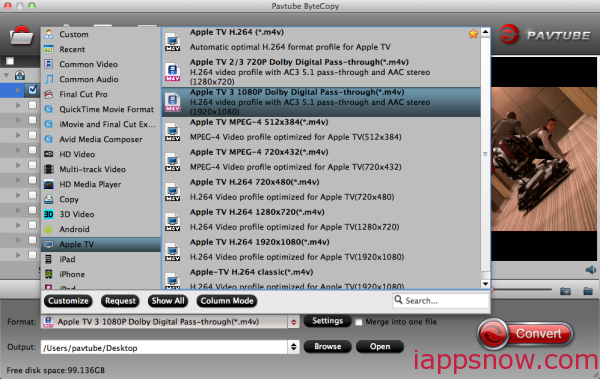Click the Apple TV H.264 1920x1080 profile icon
600x379 pixels.
(x=173, y=251)
